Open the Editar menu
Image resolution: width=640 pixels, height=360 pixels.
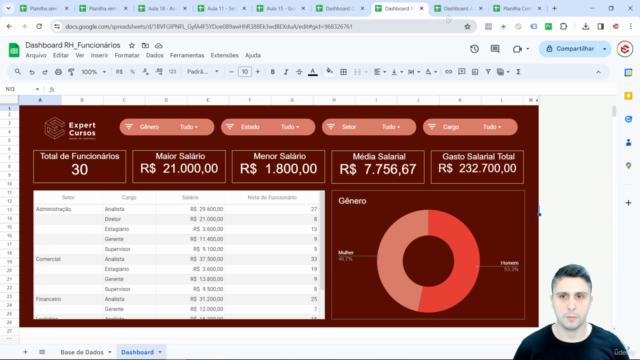(60, 56)
